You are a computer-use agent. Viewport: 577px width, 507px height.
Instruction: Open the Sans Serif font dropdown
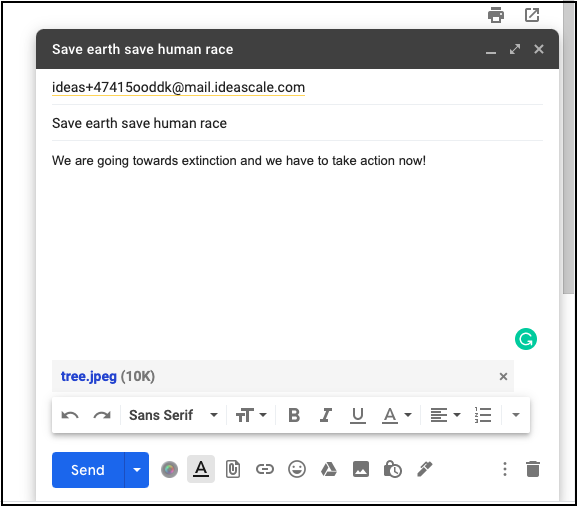[173, 415]
